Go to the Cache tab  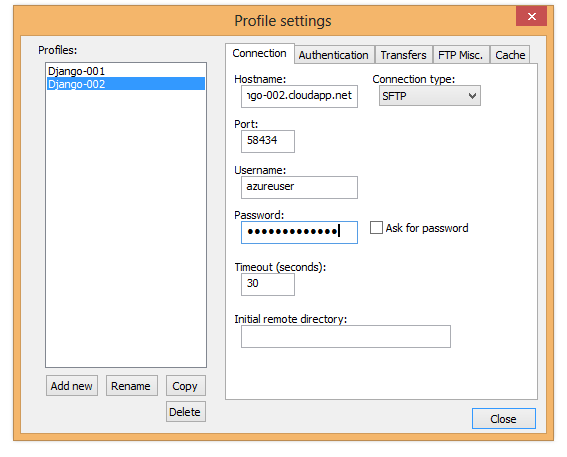click(510, 55)
